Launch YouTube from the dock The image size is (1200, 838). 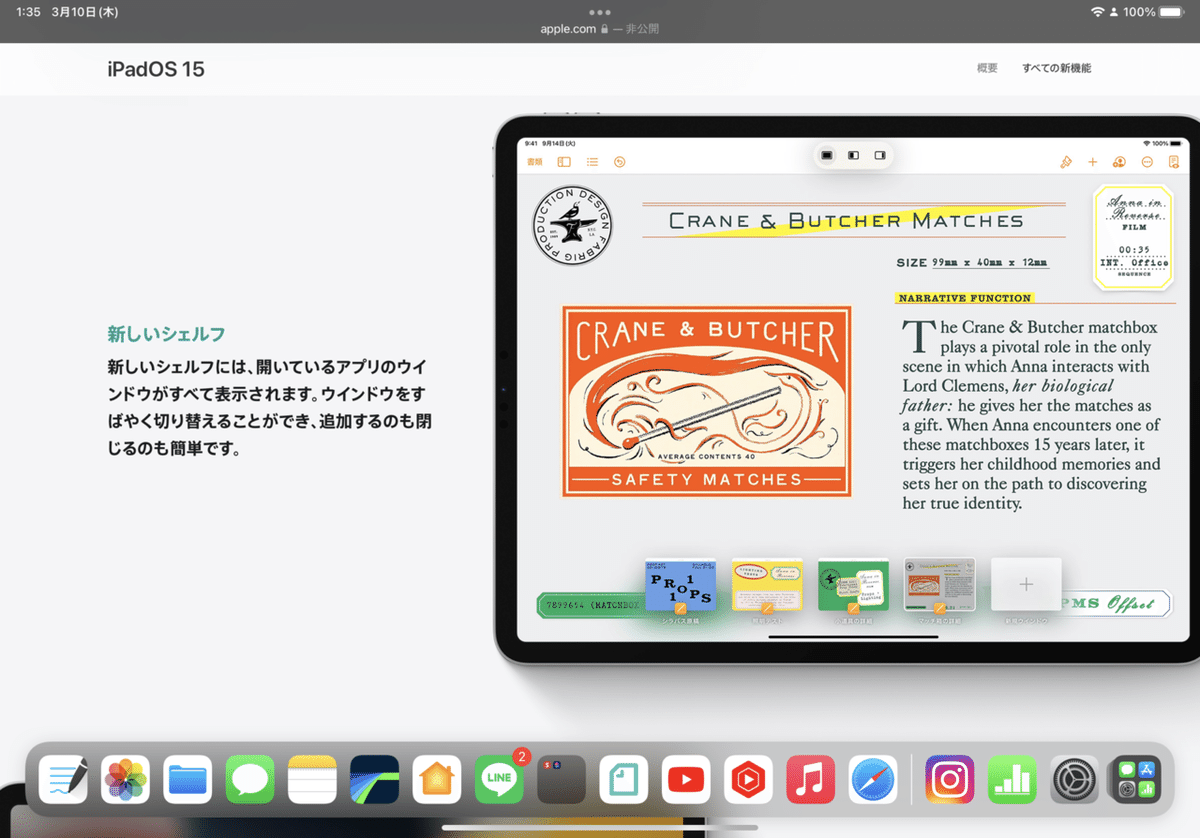686,780
